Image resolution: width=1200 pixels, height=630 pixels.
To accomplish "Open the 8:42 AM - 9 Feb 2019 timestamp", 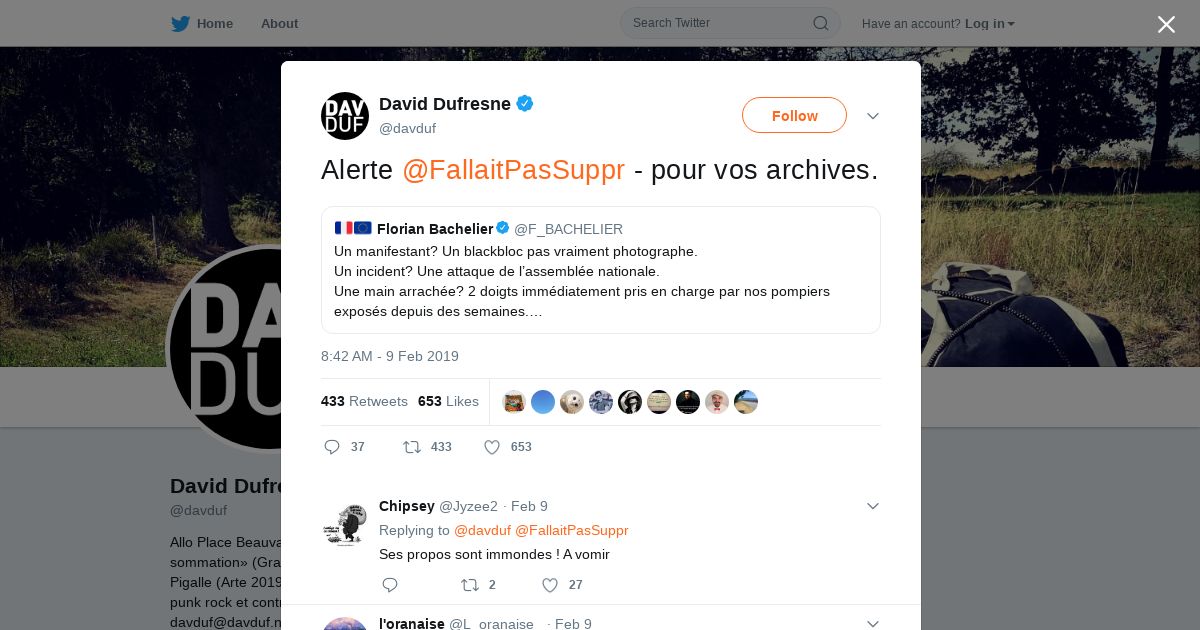I will coord(390,356).
